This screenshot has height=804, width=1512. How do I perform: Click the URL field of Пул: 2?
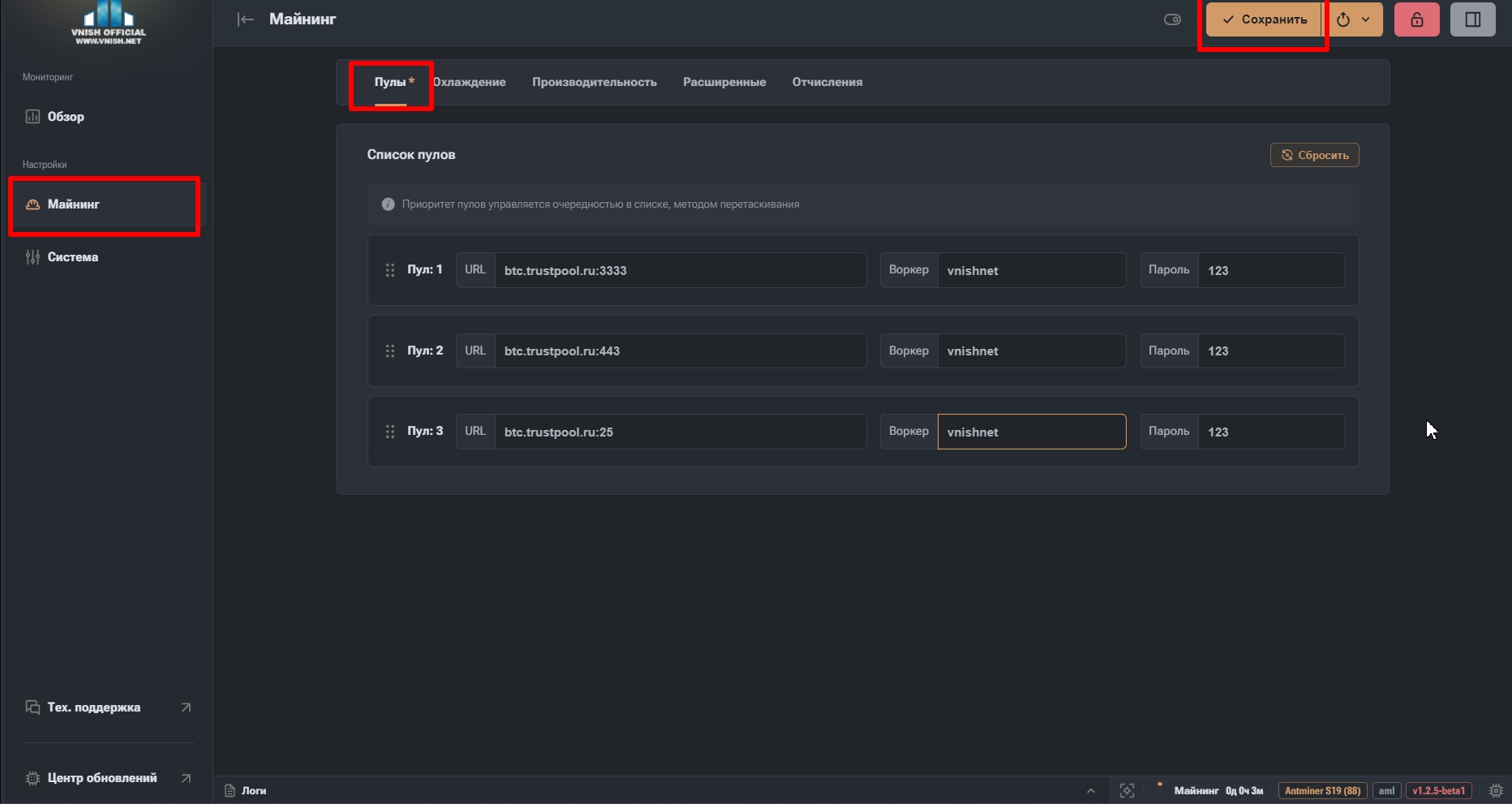tap(681, 350)
